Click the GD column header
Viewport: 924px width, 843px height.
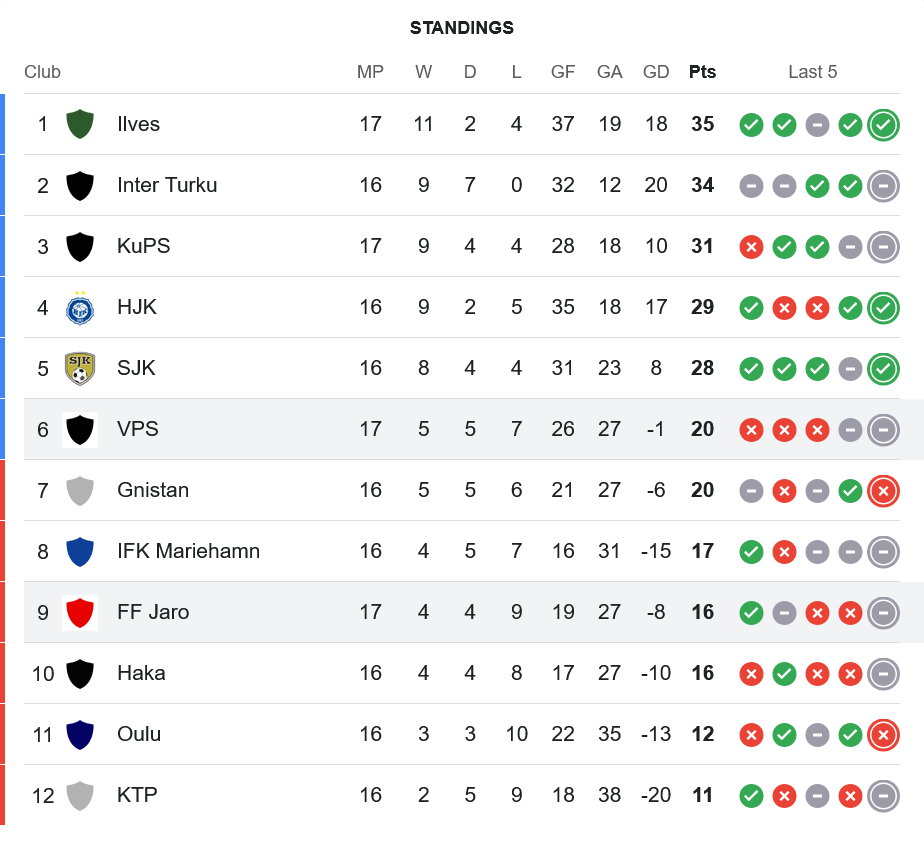tap(656, 72)
